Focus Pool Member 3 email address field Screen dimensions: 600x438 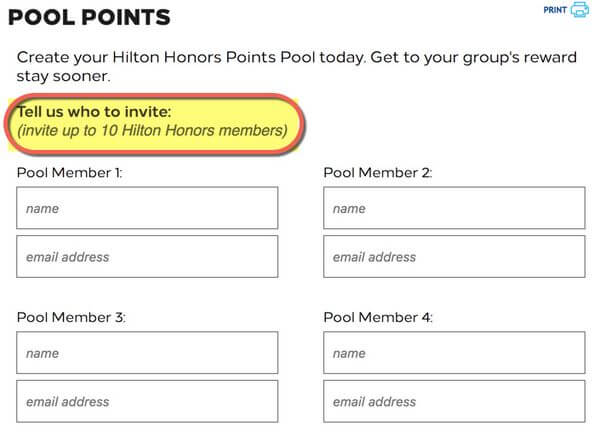(147, 401)
